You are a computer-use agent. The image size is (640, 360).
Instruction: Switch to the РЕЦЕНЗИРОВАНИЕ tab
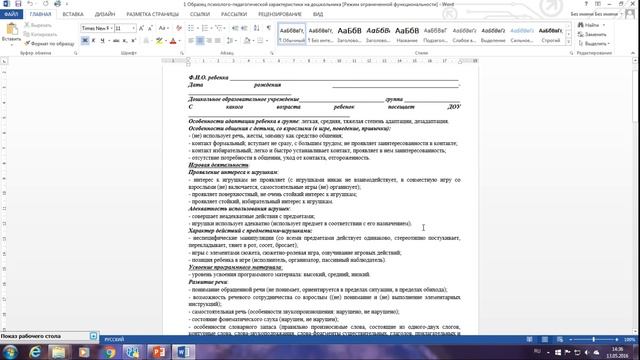point(280,14)
